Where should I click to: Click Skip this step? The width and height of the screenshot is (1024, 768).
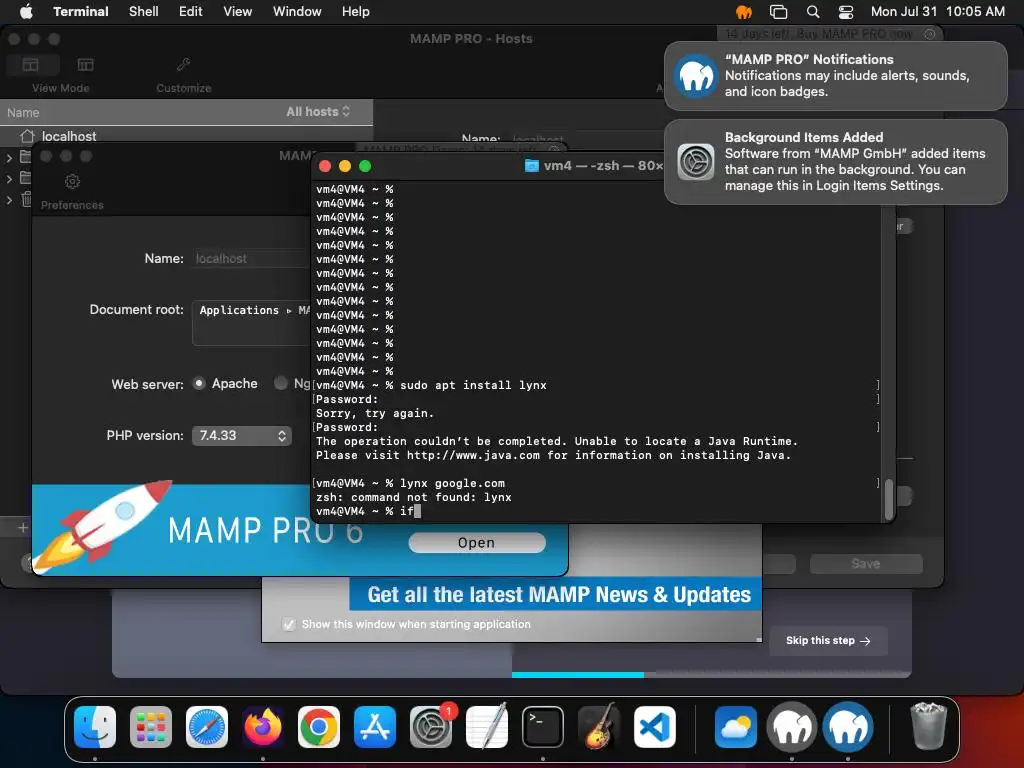coord(828,641)
